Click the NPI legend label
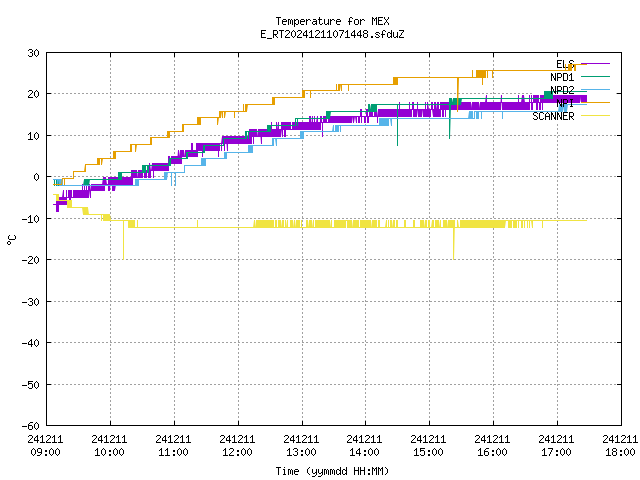The image size is (640, 480). point(565,103)
